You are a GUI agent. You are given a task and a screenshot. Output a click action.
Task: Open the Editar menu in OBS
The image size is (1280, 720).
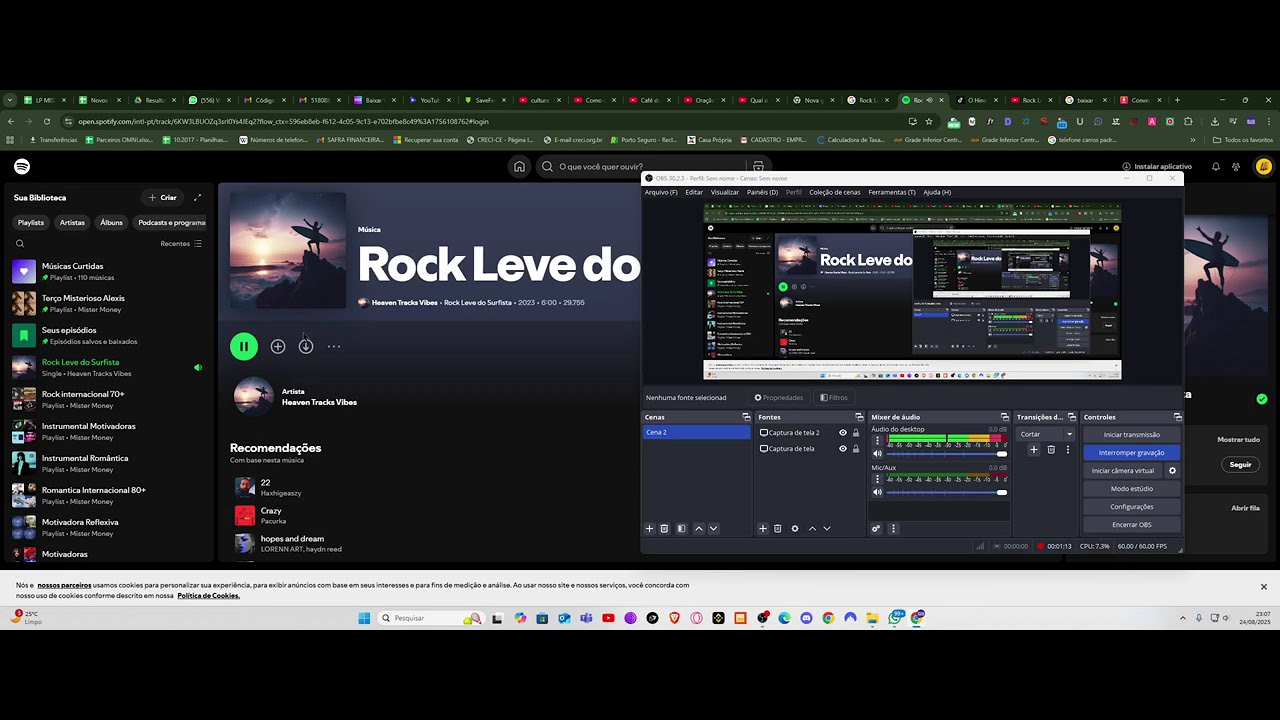click(x=694, y=192)
